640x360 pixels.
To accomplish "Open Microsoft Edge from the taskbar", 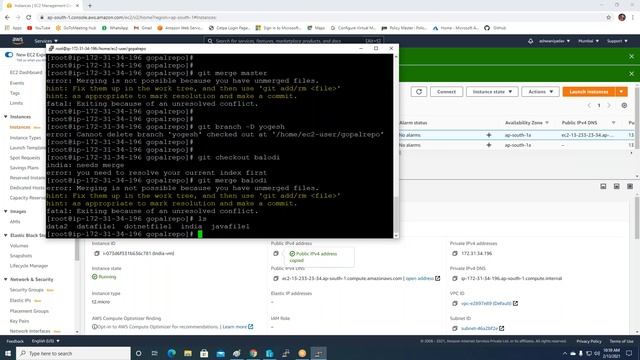I will coord(171,353).
